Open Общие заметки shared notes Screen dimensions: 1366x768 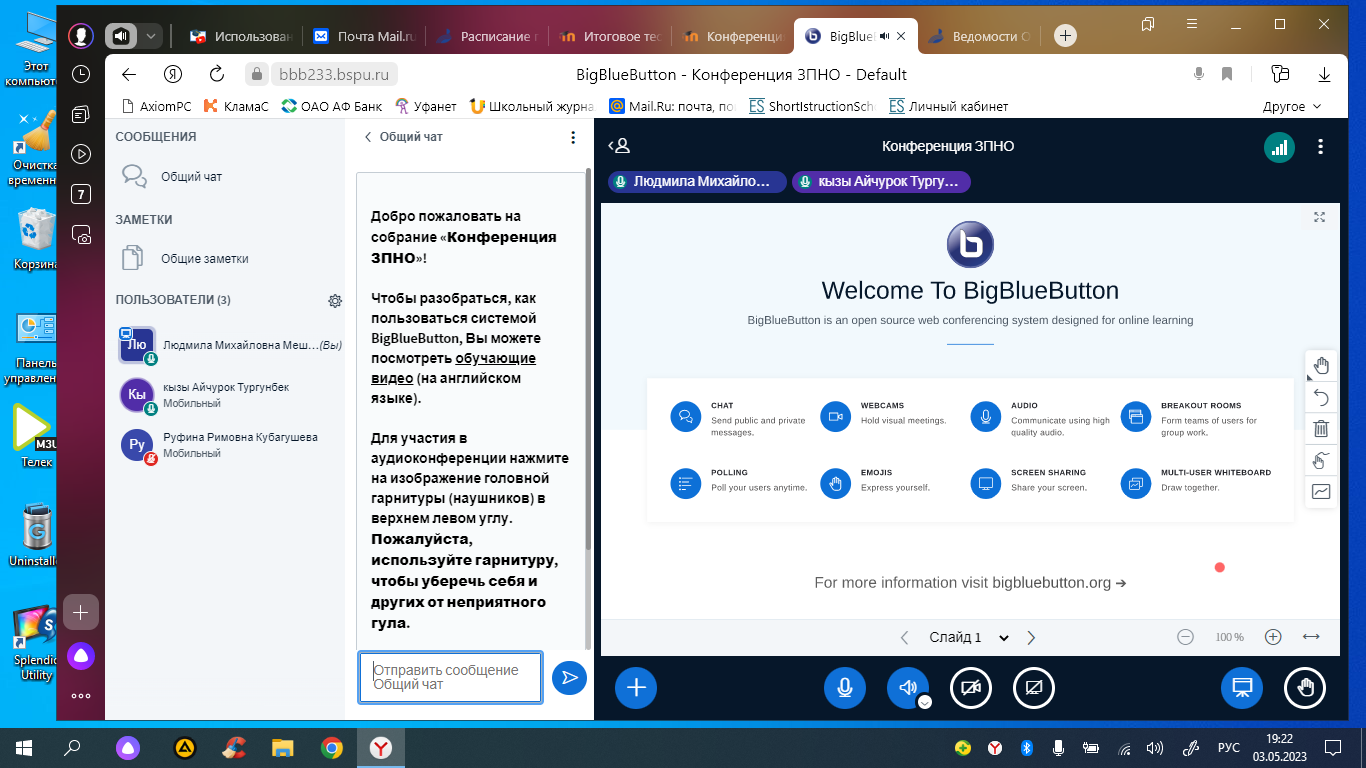point(204,258)
